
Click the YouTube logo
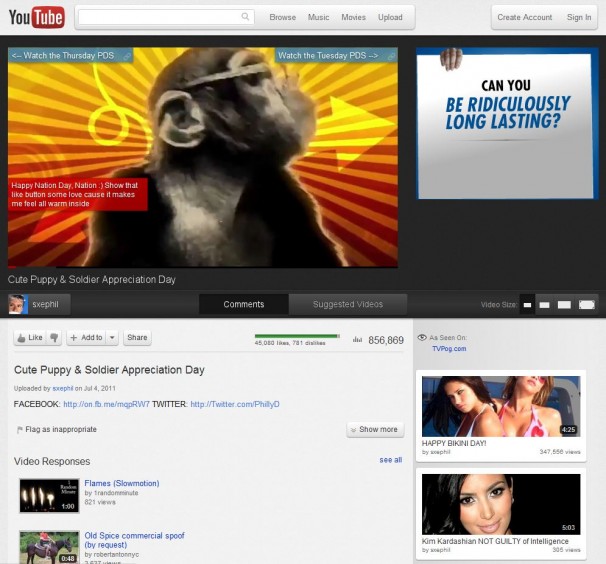pos(36,17)
